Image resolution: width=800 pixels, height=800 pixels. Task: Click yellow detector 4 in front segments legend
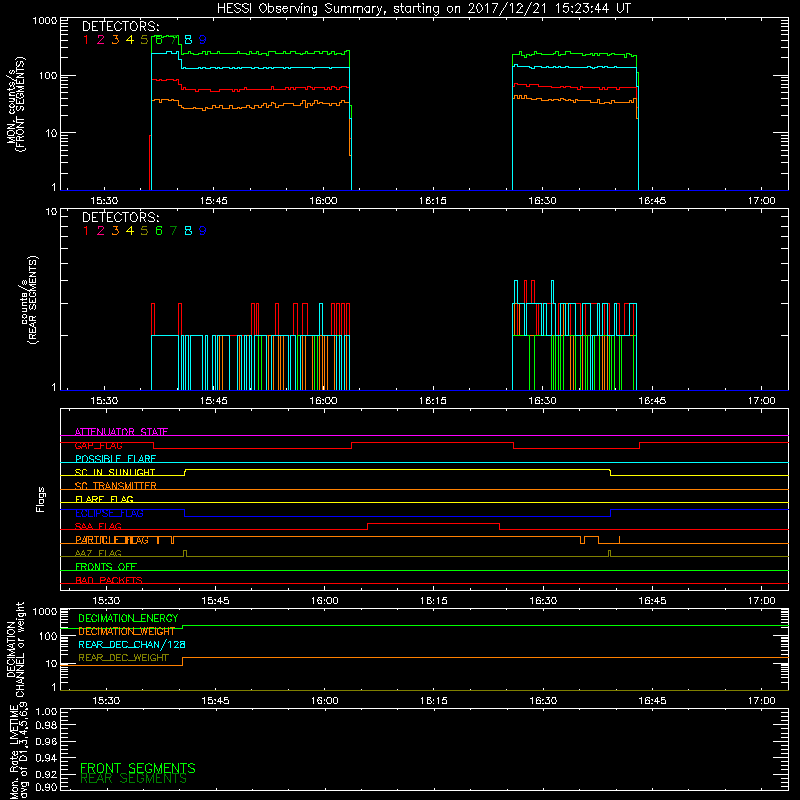coord(130,40)
